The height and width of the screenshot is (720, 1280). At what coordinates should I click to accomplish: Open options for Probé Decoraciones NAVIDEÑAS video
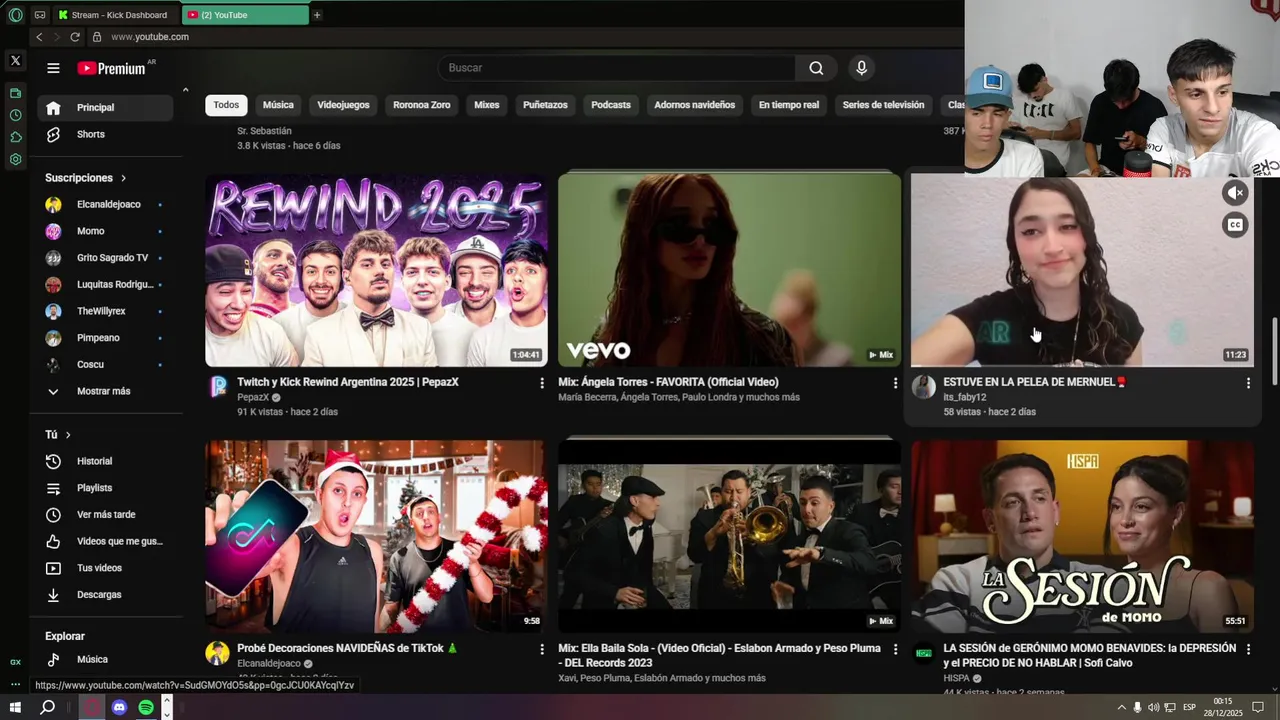pos(542,649)
